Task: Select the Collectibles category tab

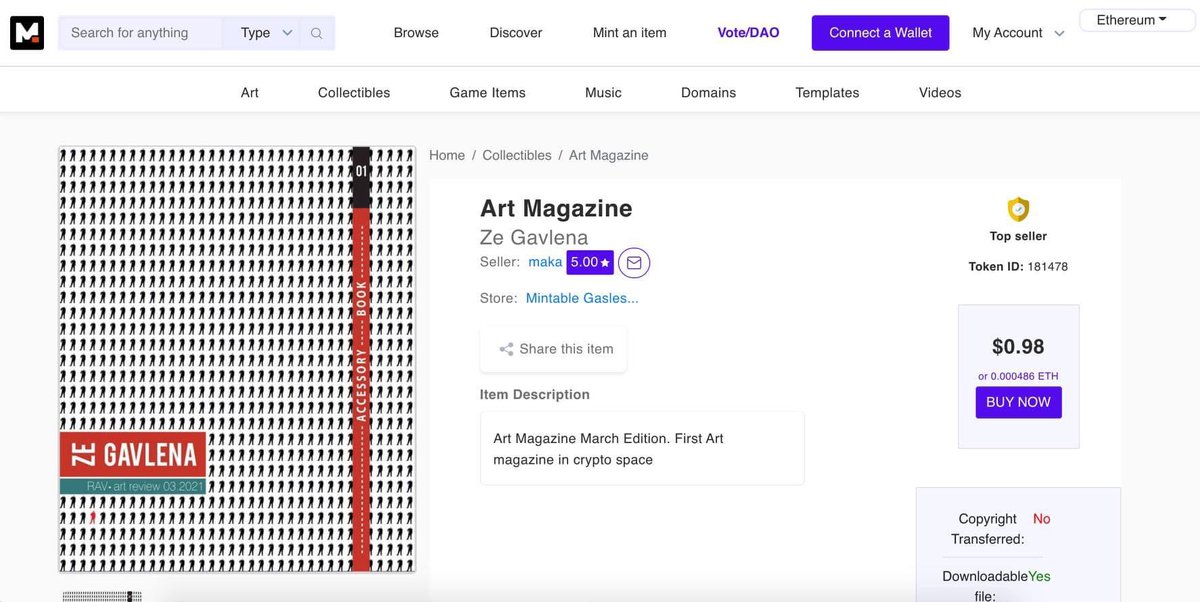Action: coord(354,92)
